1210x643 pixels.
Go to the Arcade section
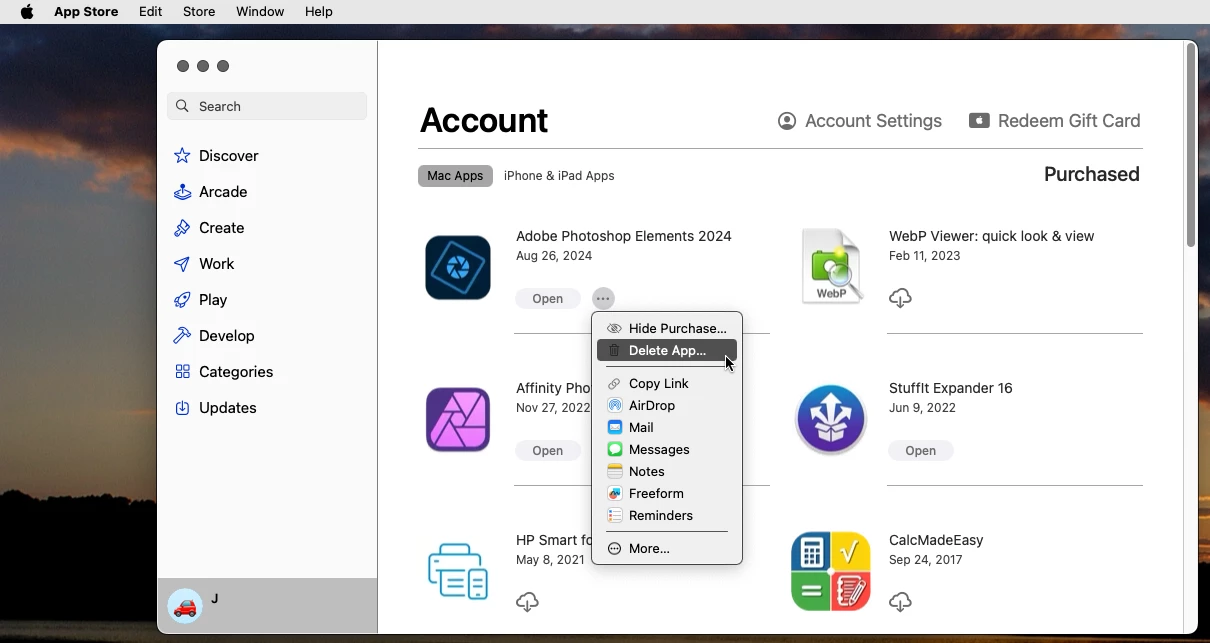[x=210, y=192]
